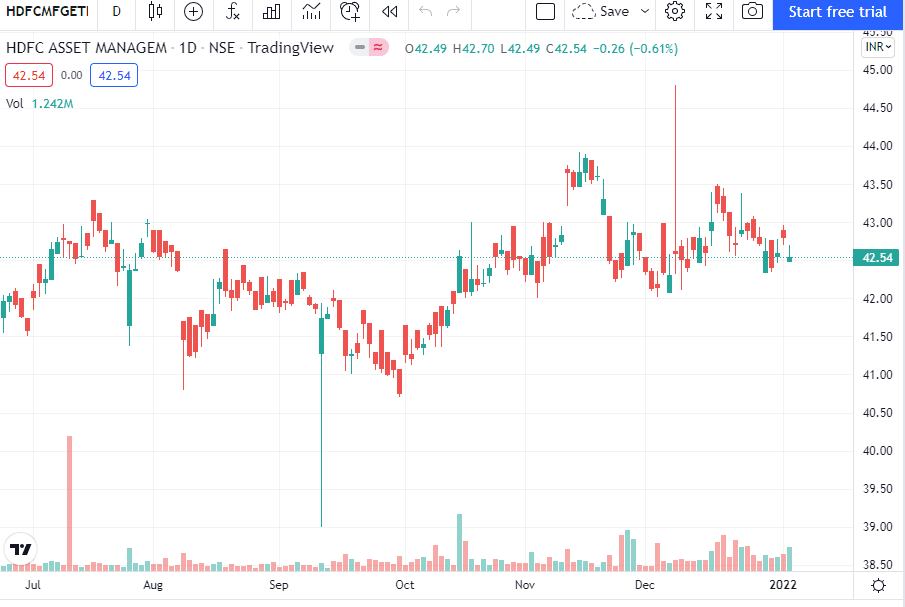Click Start free trial button
The image size is (905, 607).
(x=838, y=12)
